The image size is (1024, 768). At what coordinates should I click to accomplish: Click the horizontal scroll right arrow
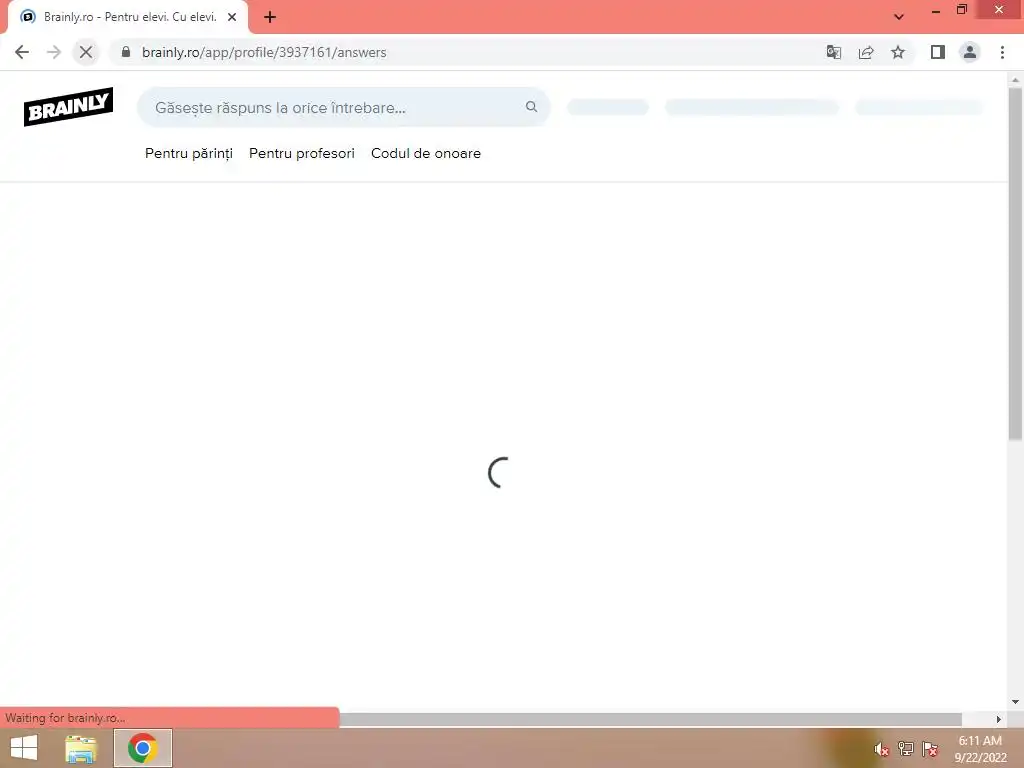point(999,719)
